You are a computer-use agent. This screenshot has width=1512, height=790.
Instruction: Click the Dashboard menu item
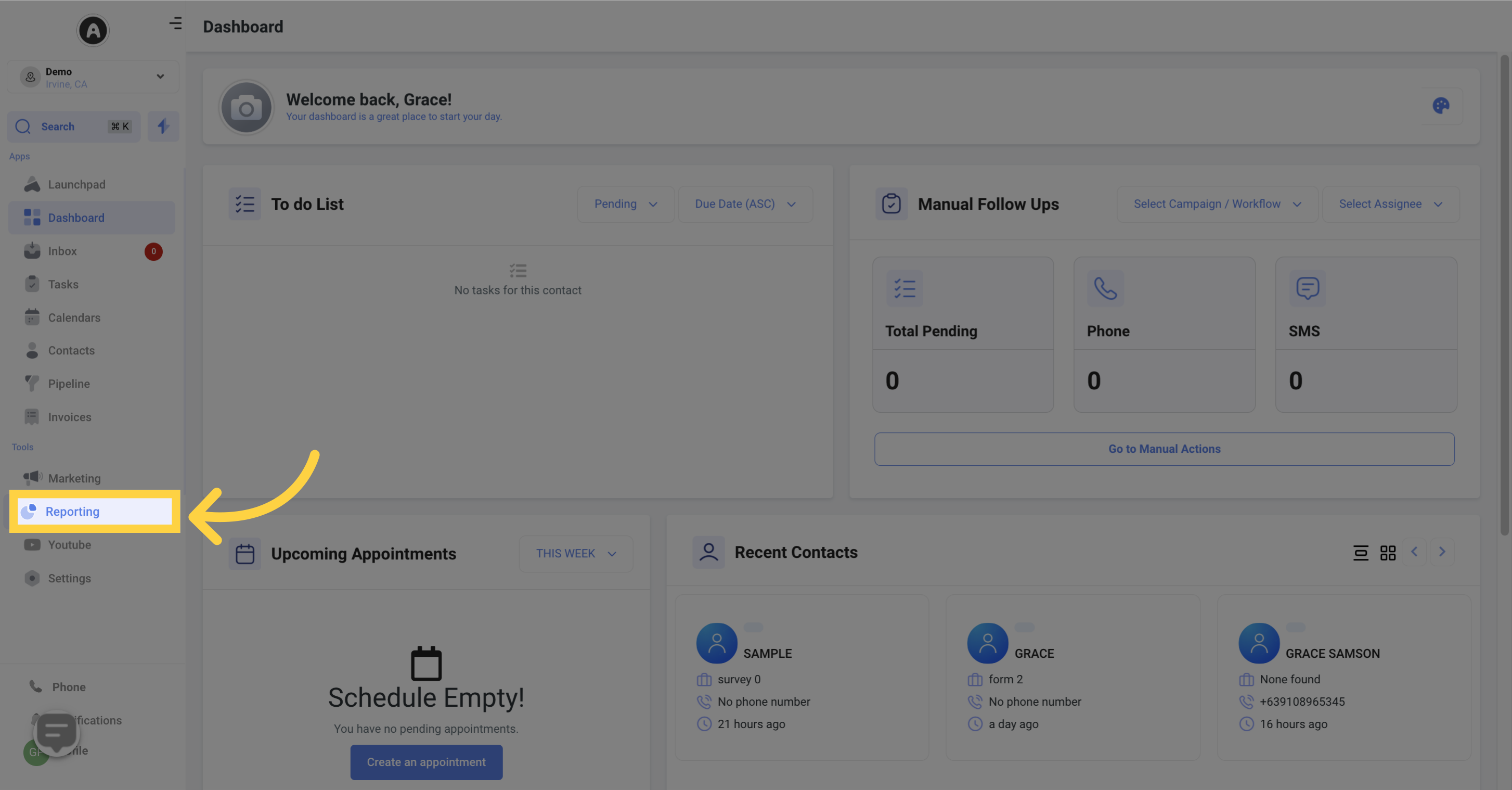tap(91, 217)
